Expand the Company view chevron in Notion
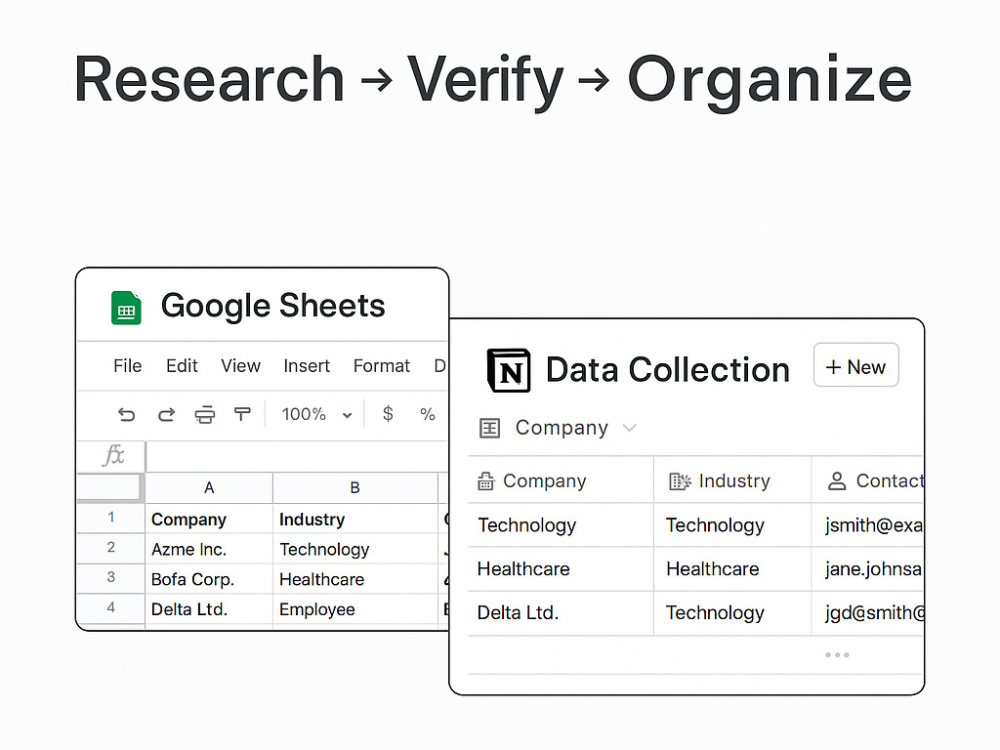This screenshot has height=750, width=1000. 629,428
